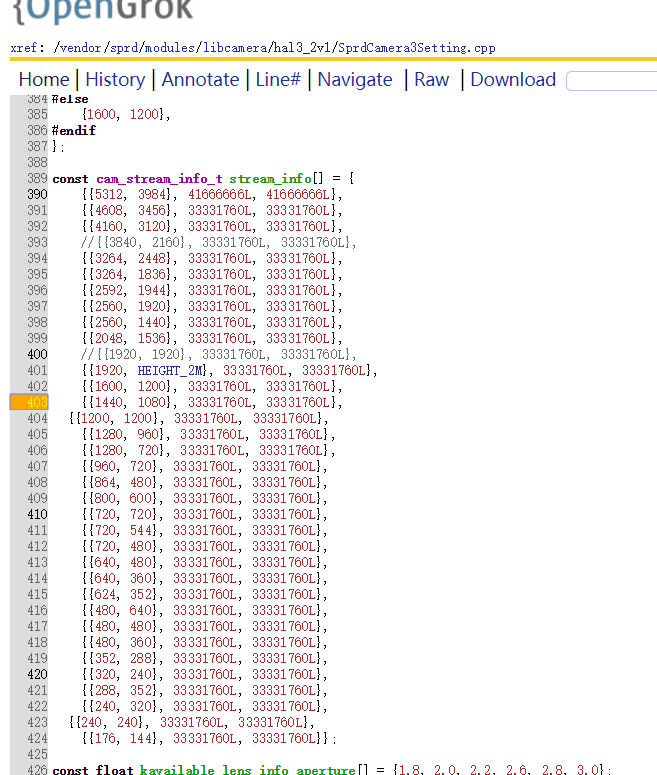Open the vendor path segment

click(x=80, y=48)
